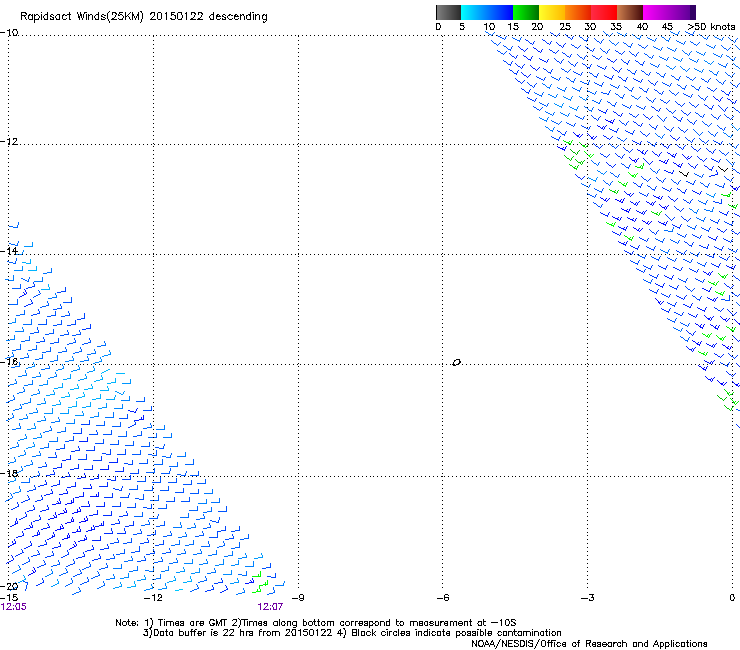Click the purple '12:05' overpass time label

coord(13,607)
